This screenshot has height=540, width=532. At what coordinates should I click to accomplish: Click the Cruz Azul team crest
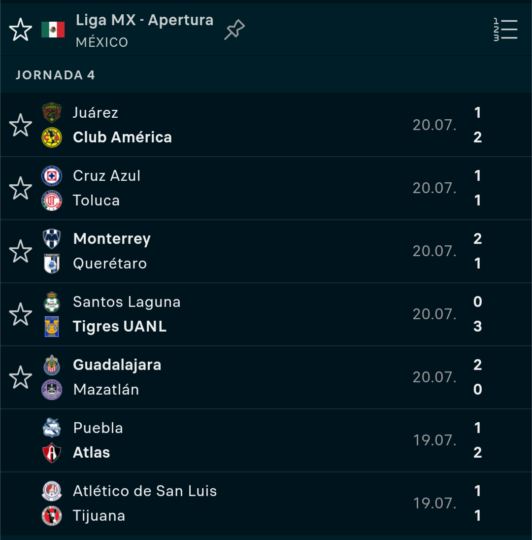52,176
